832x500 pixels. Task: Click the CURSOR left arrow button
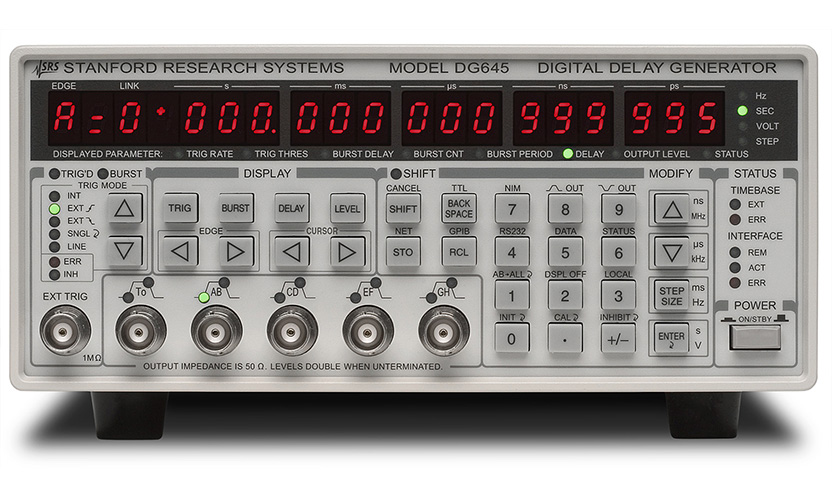291,252
